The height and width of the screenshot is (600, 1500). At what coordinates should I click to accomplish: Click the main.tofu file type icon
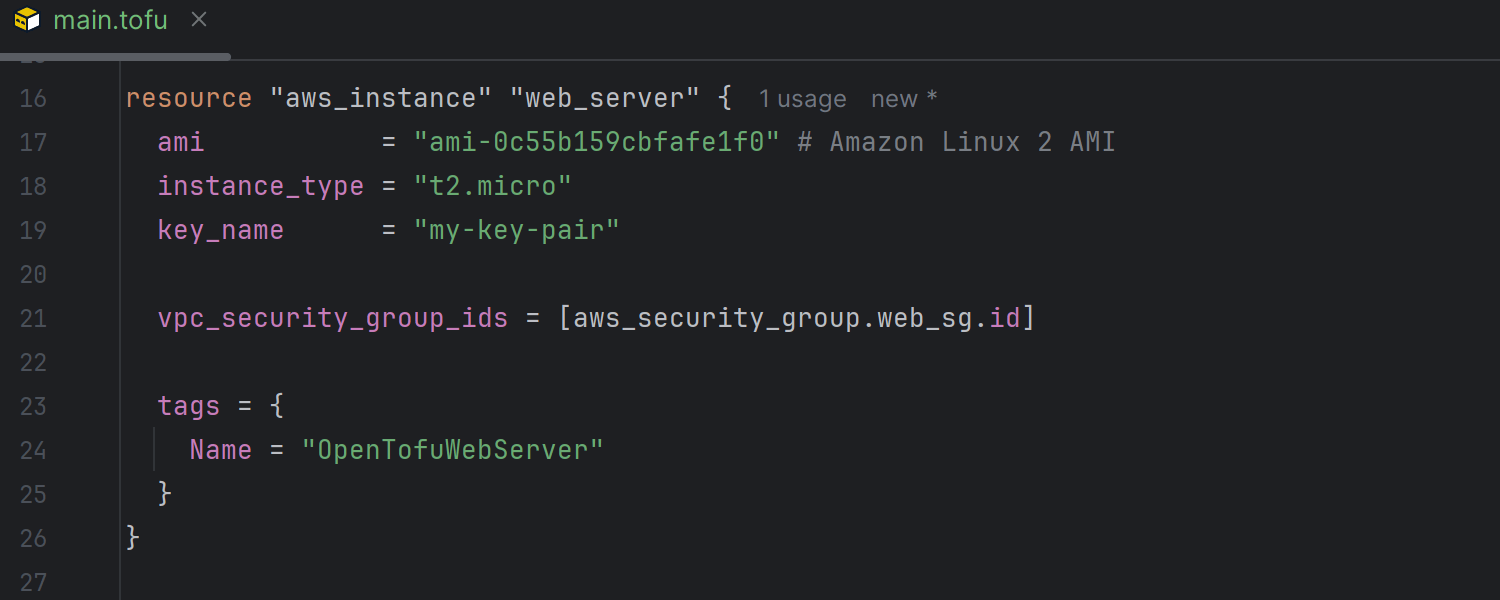pyautogui.click(x=27, y=19)
